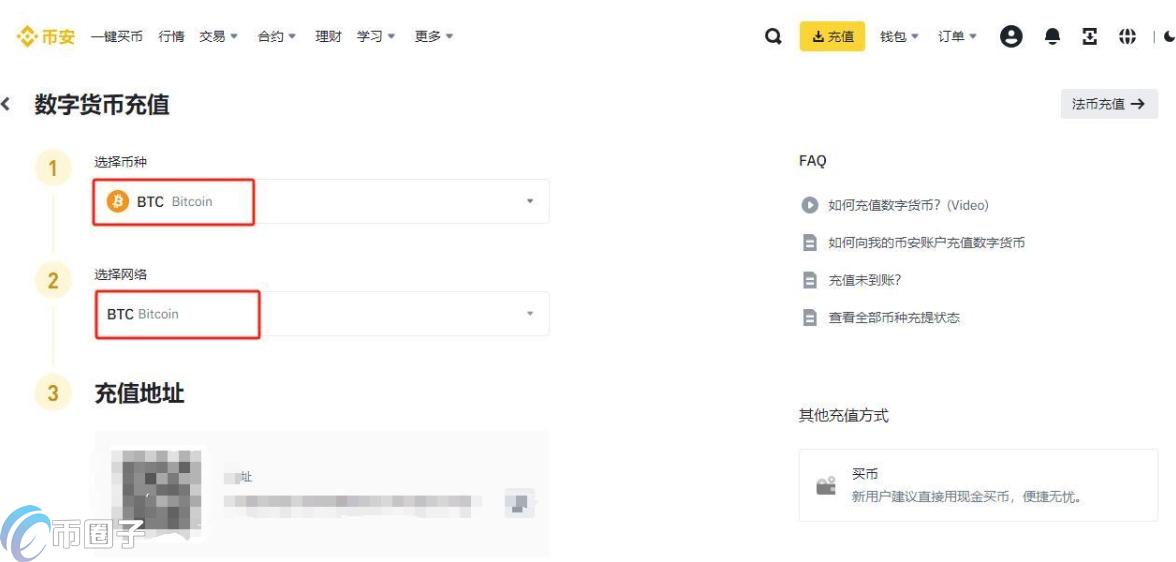Viewport: 1176px width, 562px height.
Task: Expand the BTC network selection dropdown
Action: 321,314
